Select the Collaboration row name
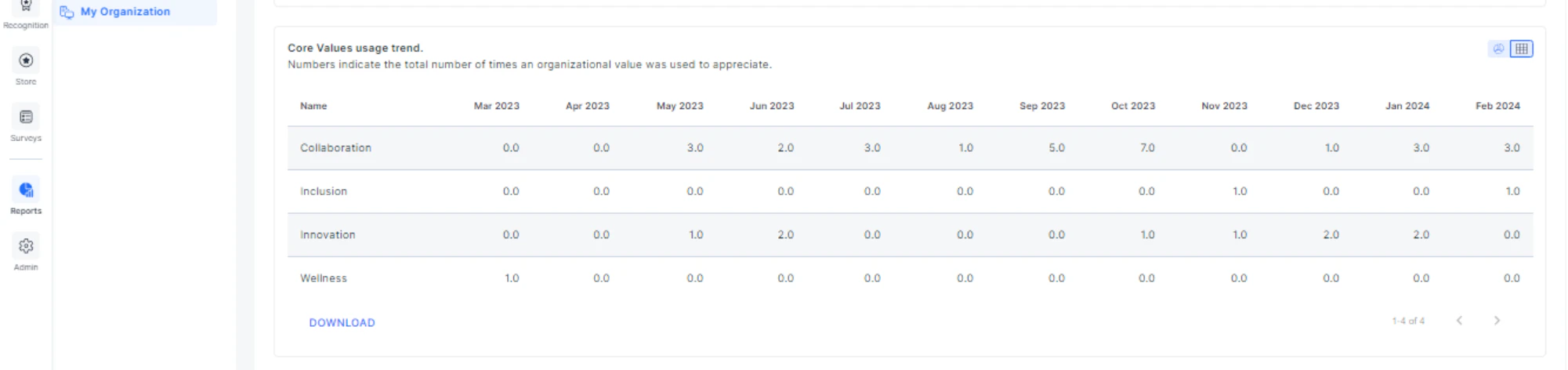The height and width of the screenshot is (370, 1568). pos(335,147)
